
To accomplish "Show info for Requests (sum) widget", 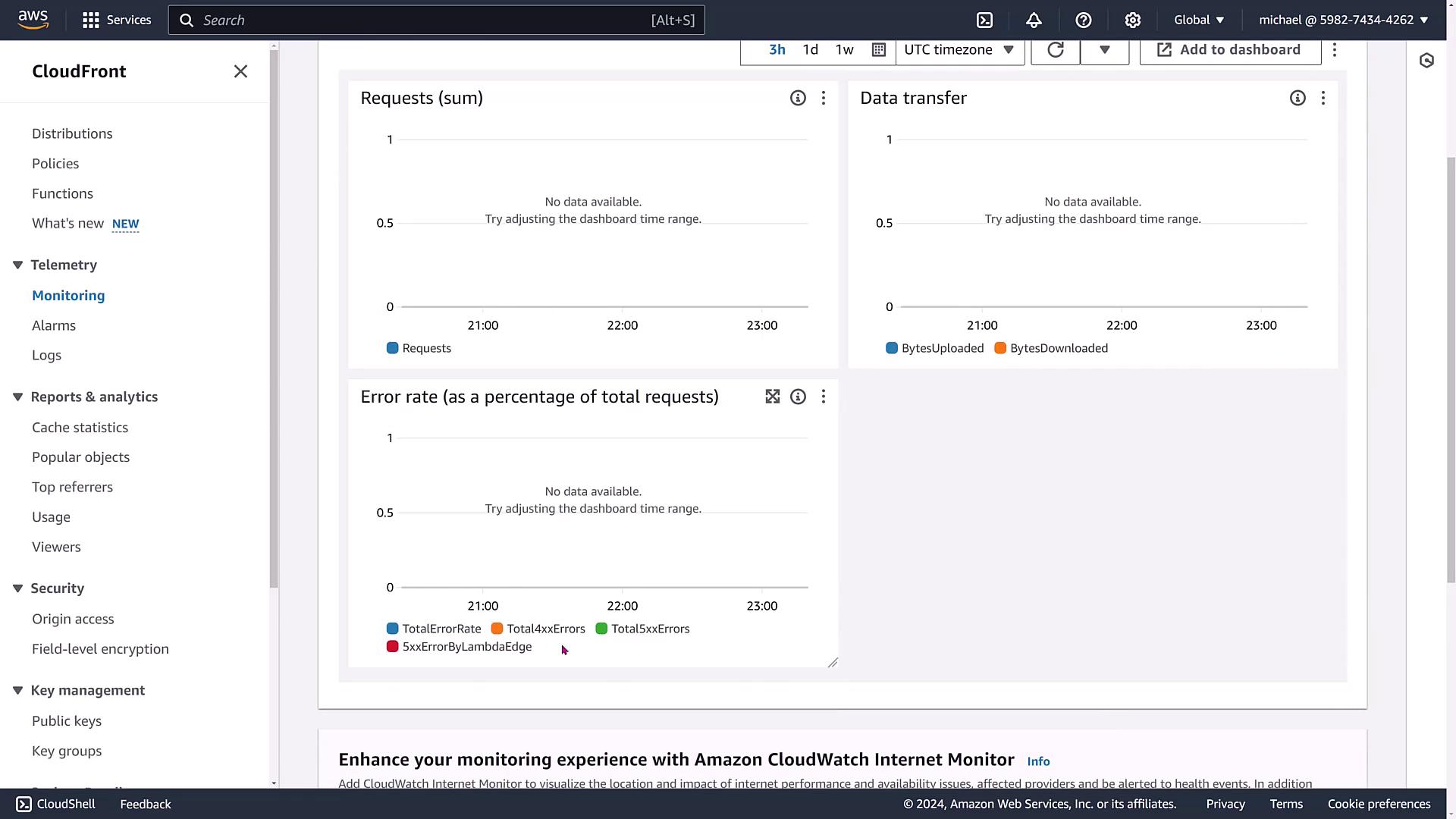I will tap(797, 98).
